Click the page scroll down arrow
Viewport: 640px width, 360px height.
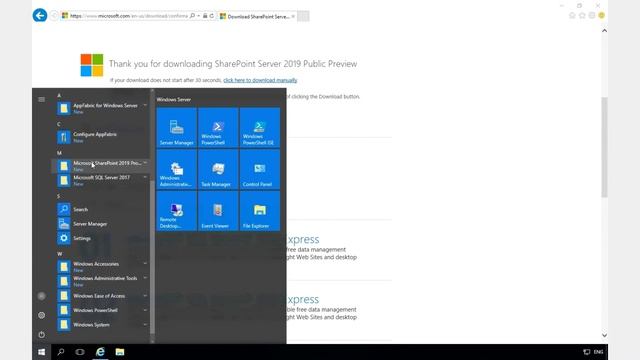pos(604,335)
